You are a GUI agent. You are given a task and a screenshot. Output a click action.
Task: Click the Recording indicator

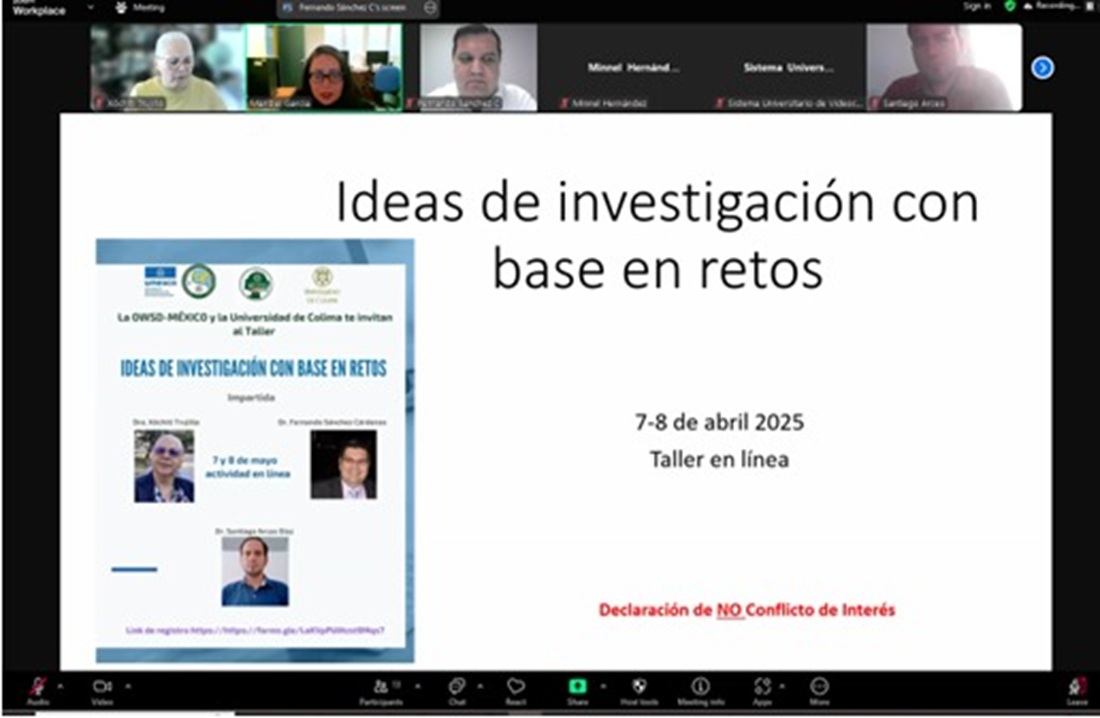click(x=1056, y=6)
